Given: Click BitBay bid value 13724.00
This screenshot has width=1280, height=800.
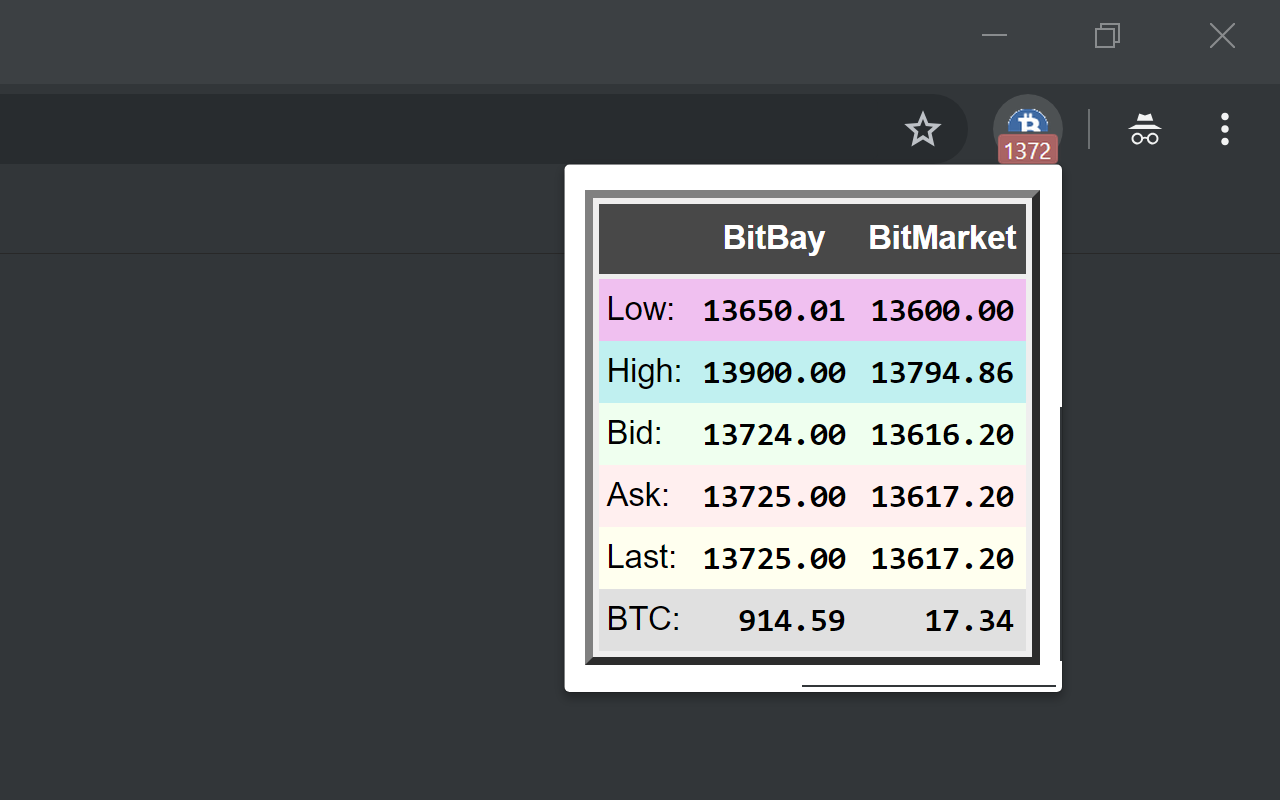Looking at the screenshot, I should tap(774, 435).
